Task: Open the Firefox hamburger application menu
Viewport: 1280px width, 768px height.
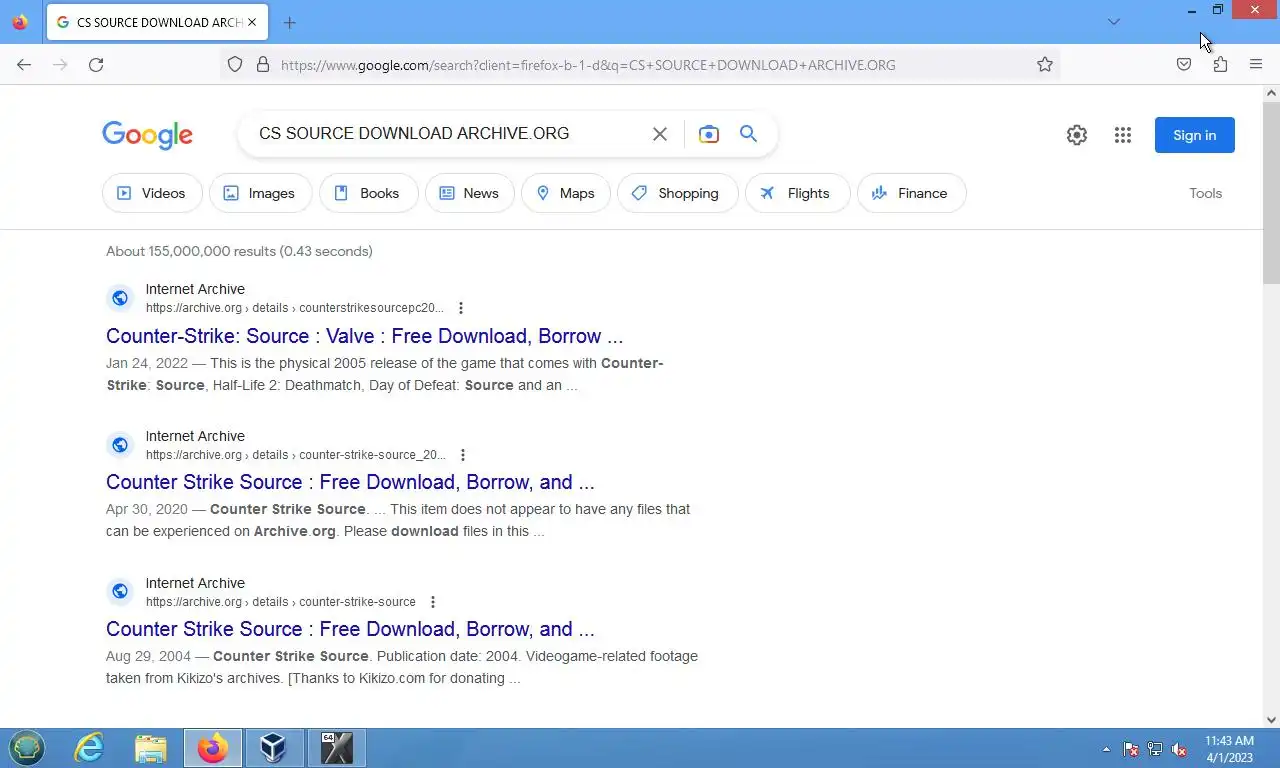Action: (1256, 64)
